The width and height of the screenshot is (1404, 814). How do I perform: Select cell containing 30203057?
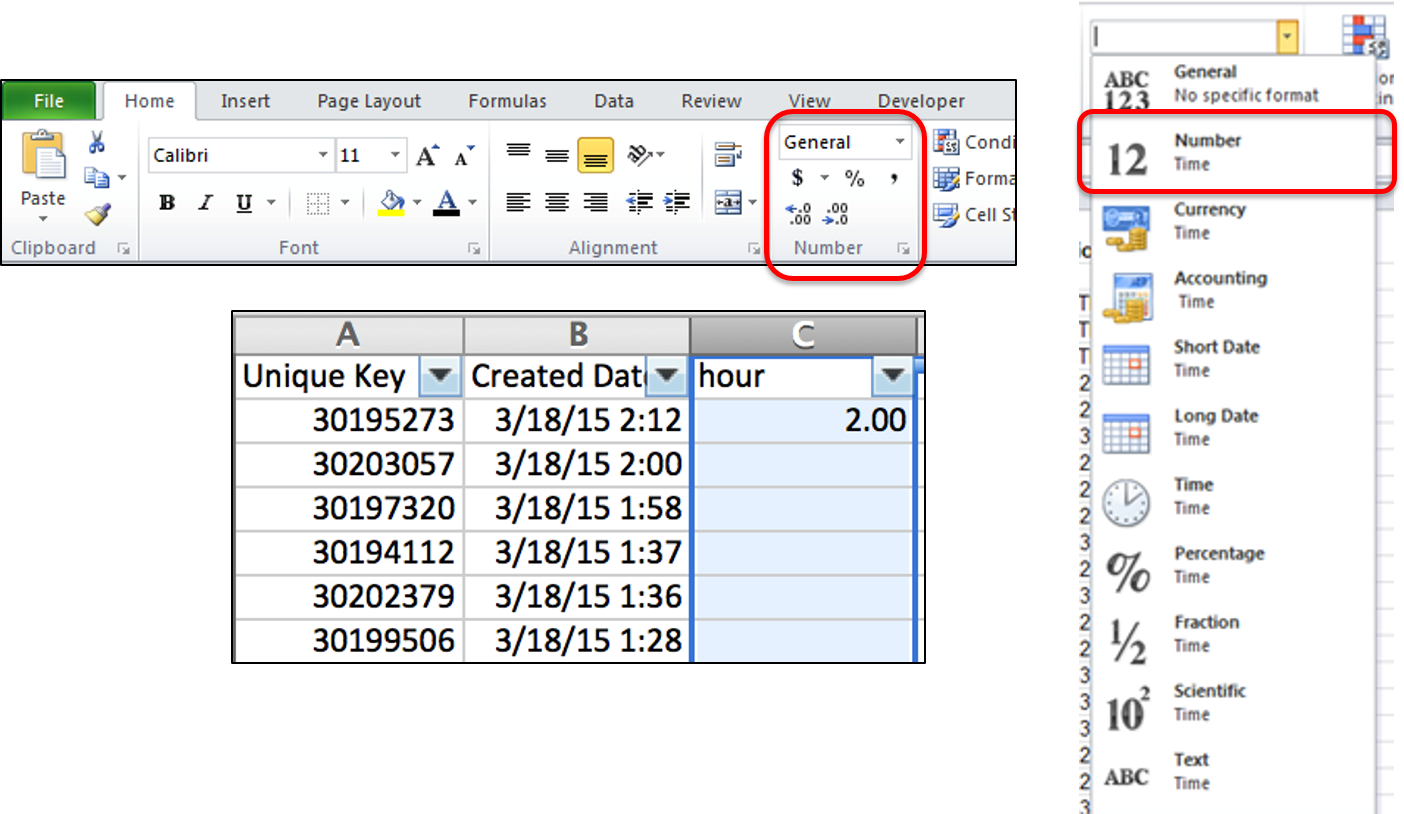point(348,464)
